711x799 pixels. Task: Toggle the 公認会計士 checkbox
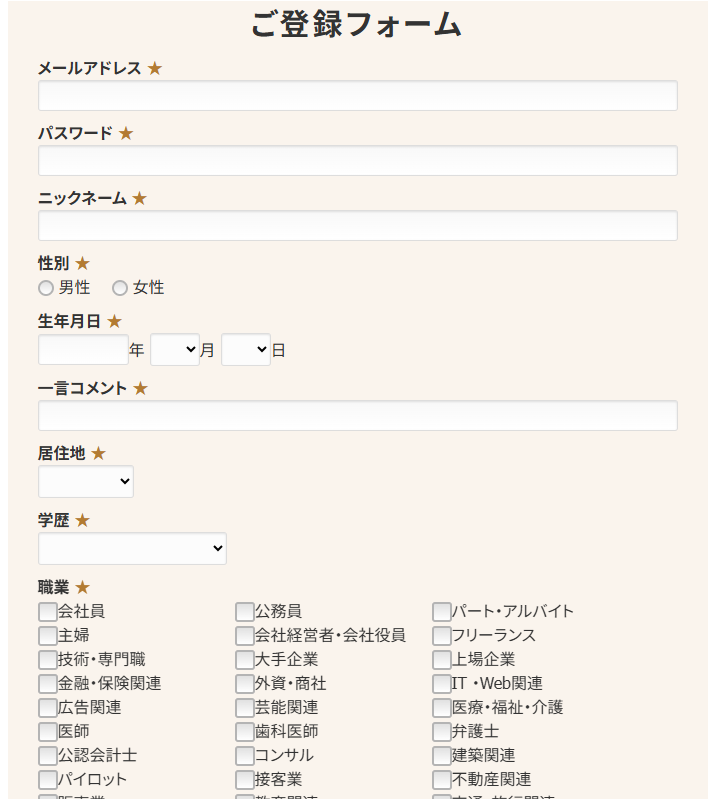(47, 756)
